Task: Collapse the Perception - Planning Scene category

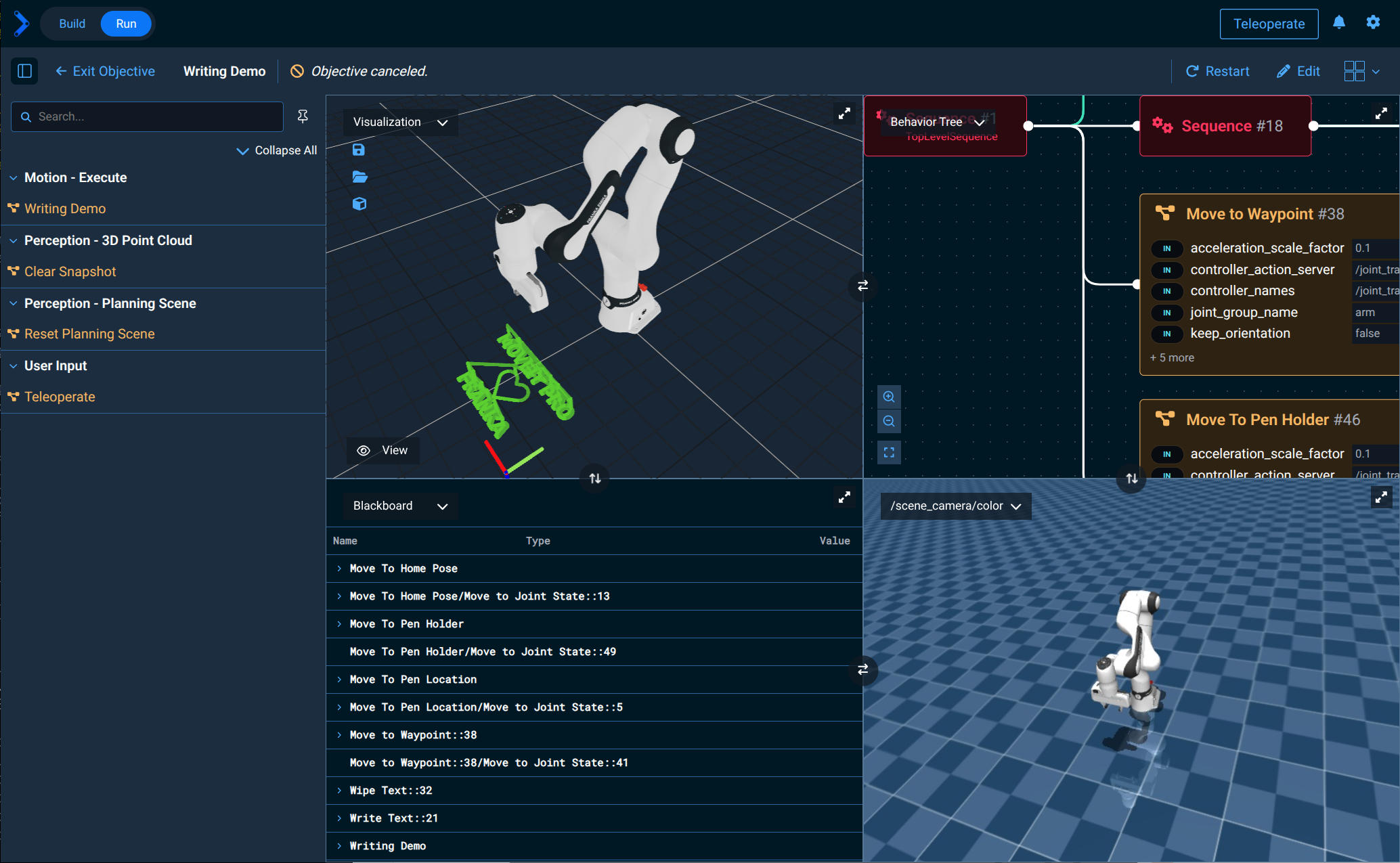Action: point(14,304)
